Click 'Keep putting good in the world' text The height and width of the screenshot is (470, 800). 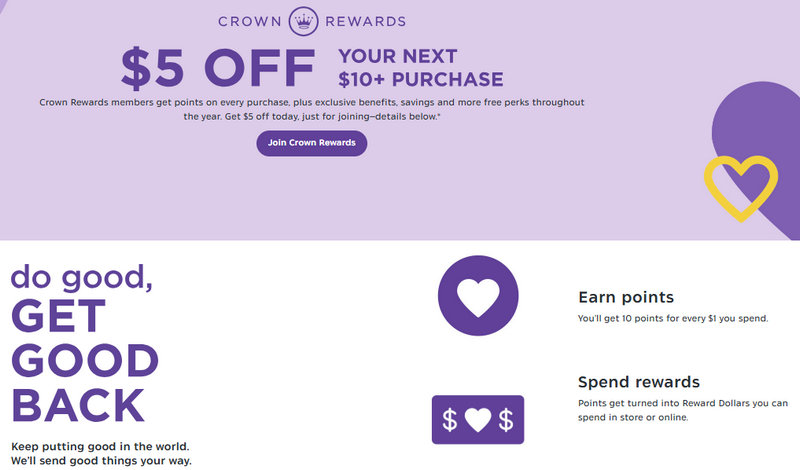pos(100,445)
